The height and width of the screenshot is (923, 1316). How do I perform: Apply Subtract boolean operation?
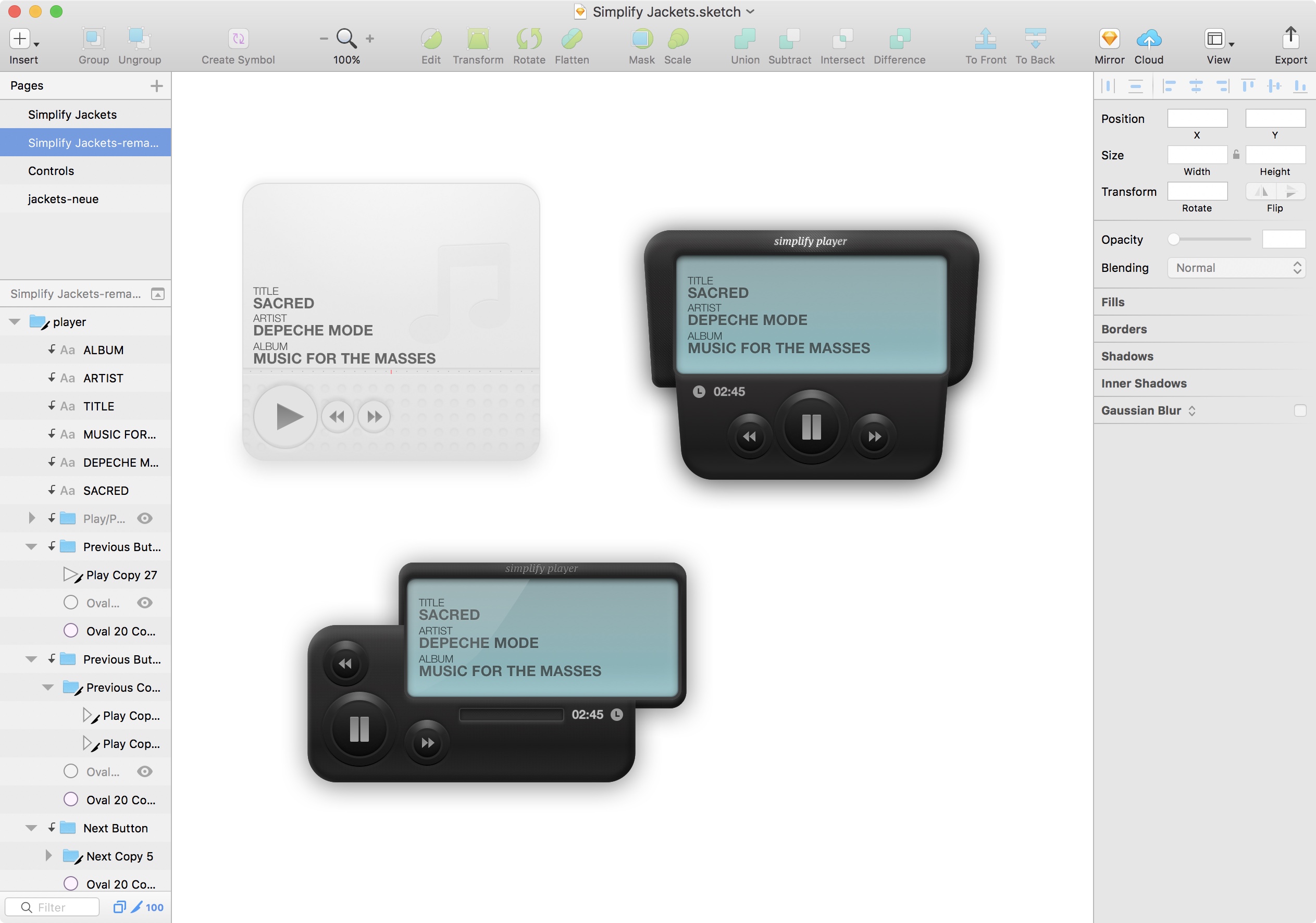pos(789,39)
